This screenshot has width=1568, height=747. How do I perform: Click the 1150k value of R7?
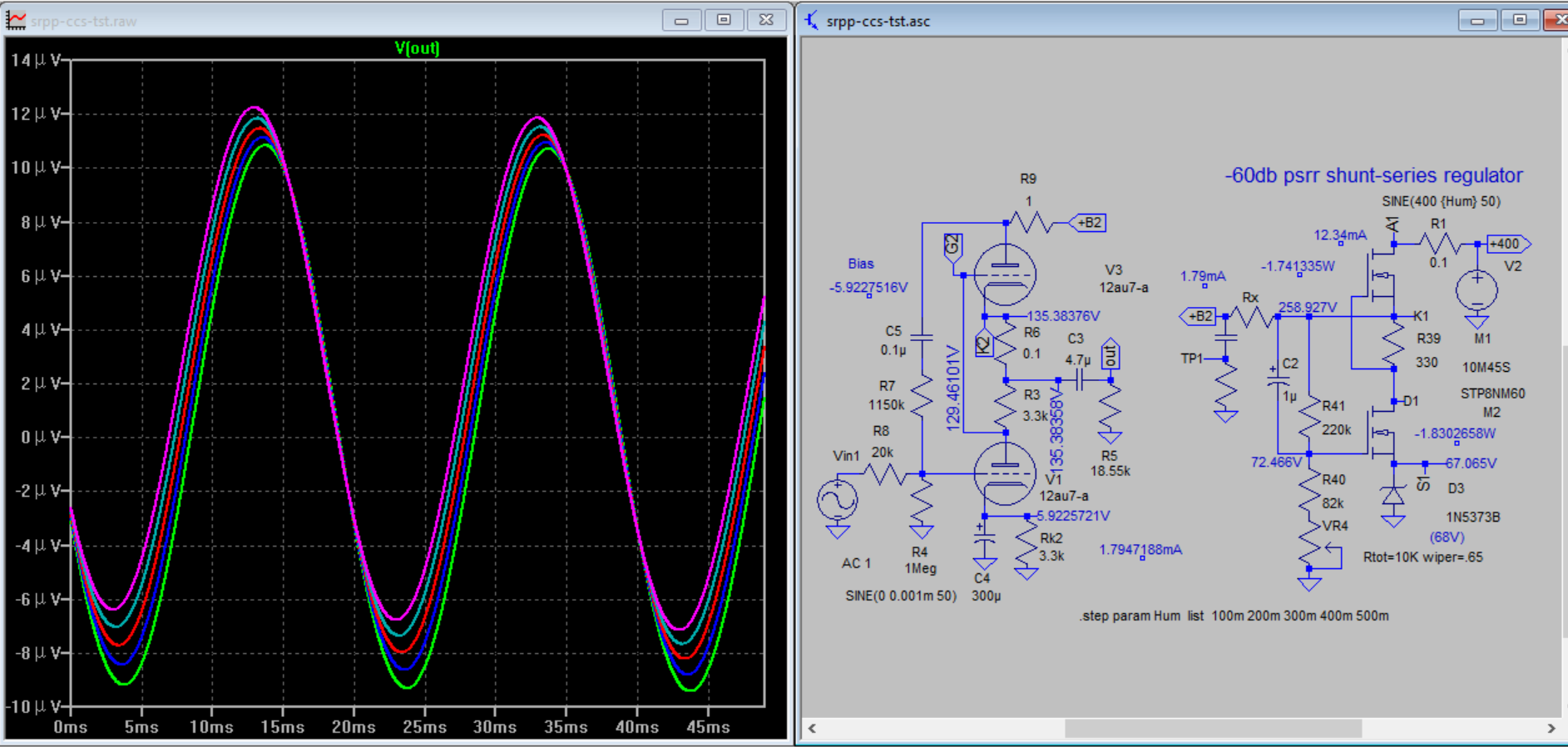(x=886, y=405)
